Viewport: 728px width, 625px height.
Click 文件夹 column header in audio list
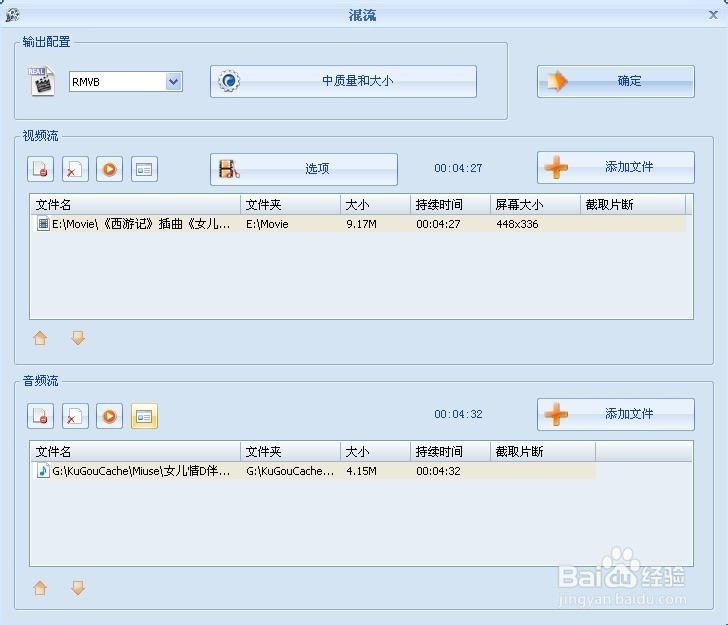point(290,451)
